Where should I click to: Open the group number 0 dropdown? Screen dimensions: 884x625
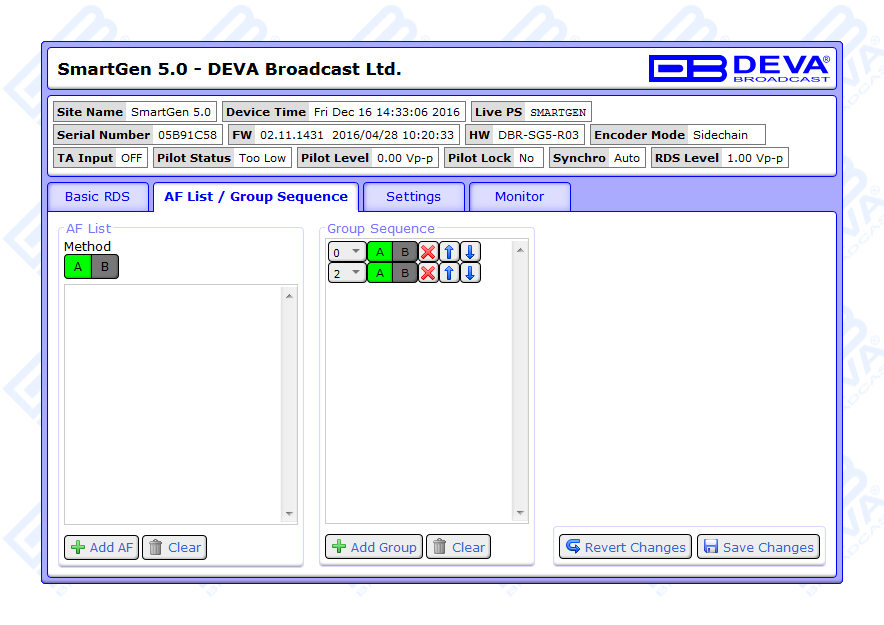click(347, 252)
